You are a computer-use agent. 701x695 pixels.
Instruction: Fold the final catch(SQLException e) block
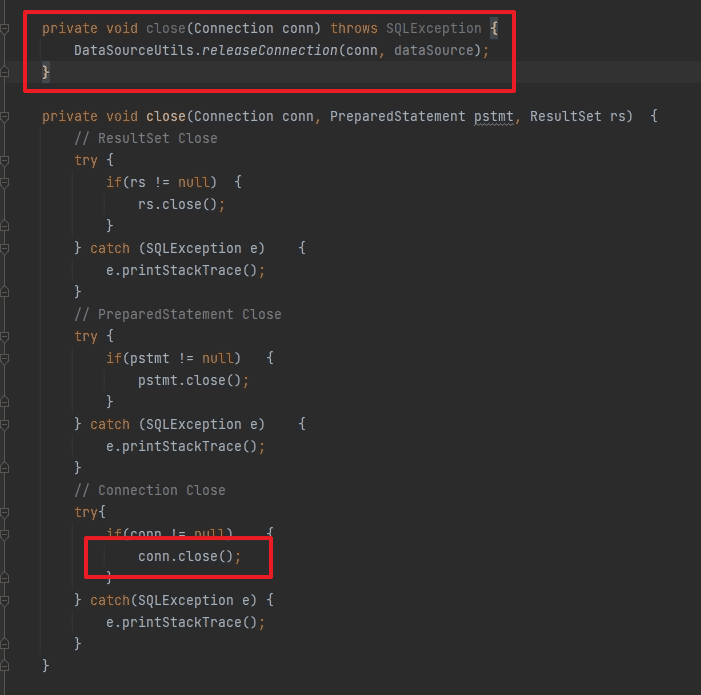click(4, 601)
